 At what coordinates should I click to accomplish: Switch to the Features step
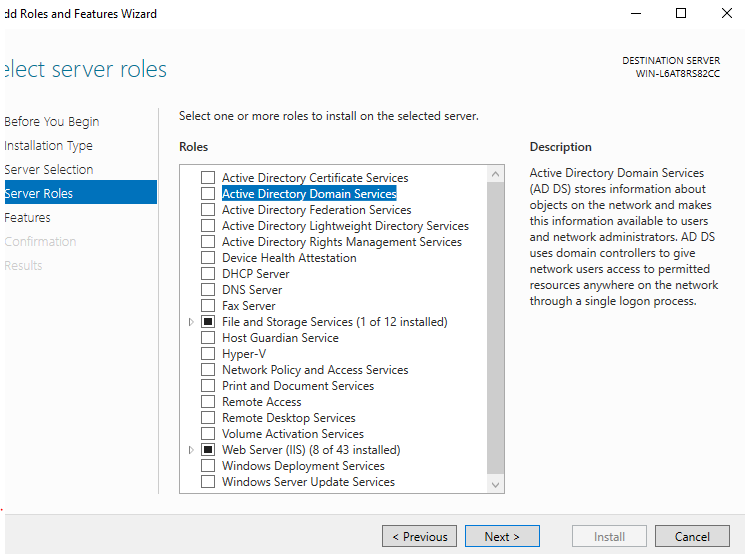[28, 218]
